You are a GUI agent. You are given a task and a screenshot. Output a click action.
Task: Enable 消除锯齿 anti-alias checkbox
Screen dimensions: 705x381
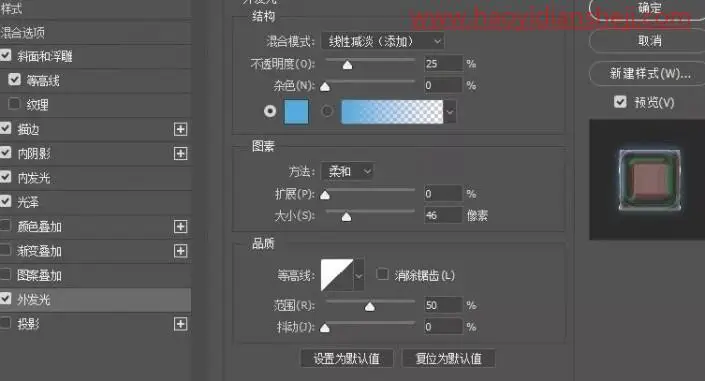382,274
